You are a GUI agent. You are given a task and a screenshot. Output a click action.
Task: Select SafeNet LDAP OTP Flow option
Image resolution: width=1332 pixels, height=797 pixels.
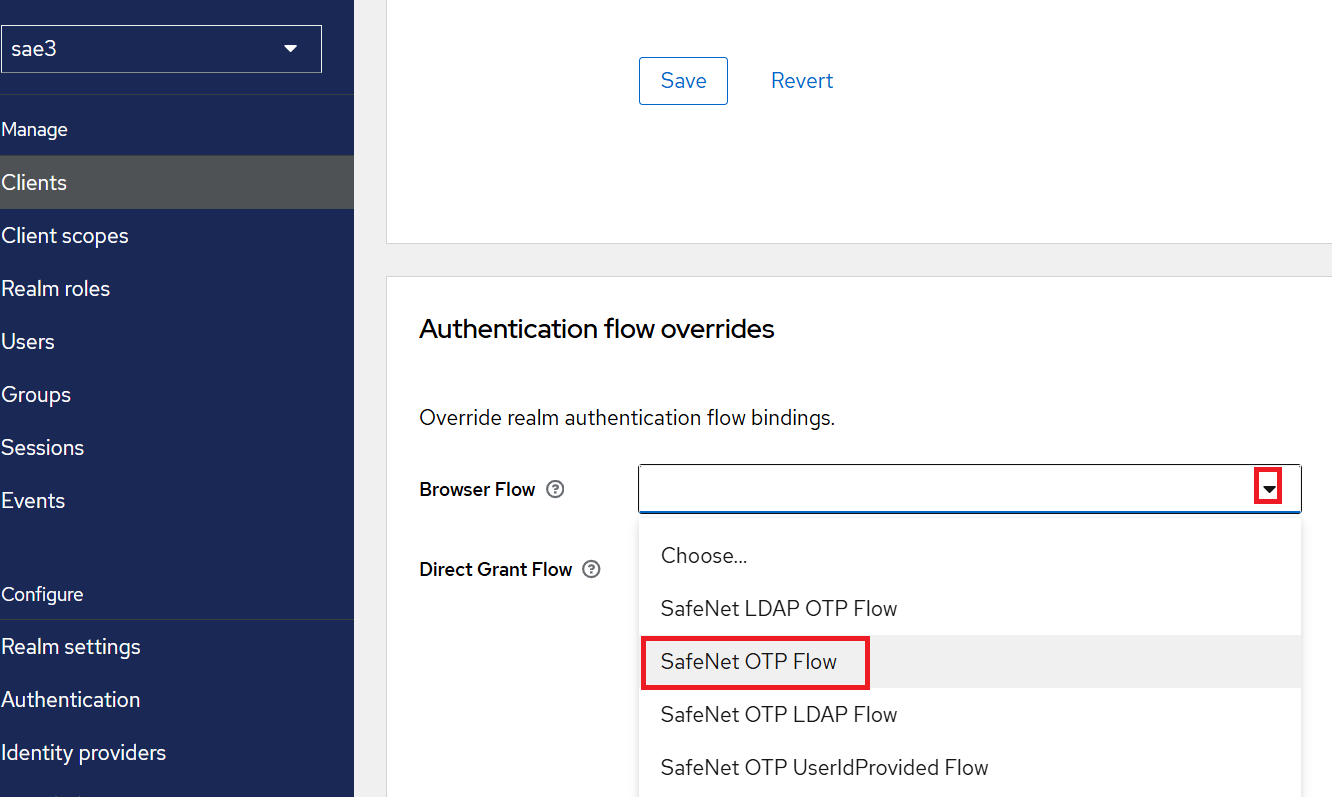(778, 609)
